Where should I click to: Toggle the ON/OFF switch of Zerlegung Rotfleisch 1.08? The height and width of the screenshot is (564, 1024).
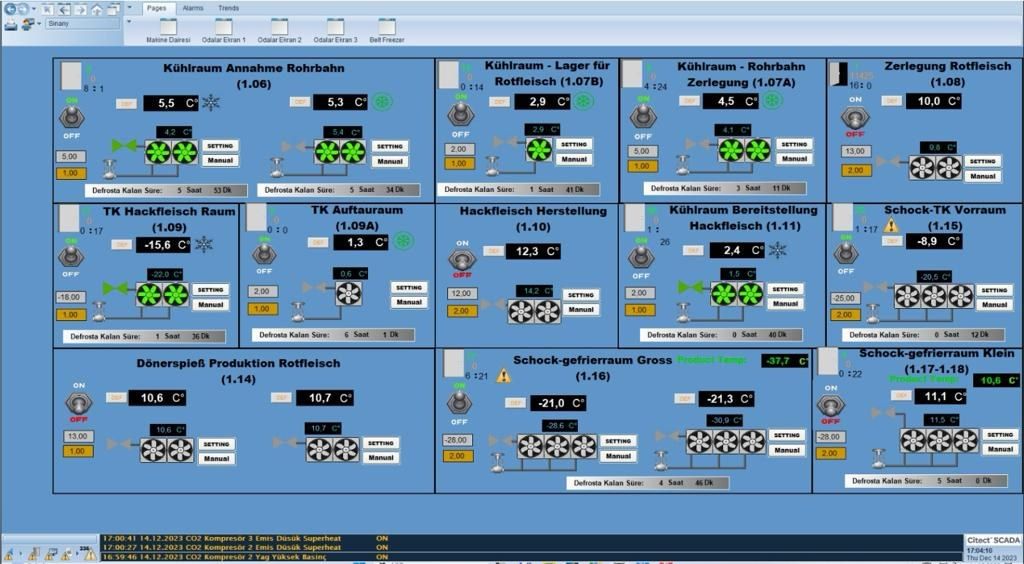pyautogui.click(x=854, y=118)
